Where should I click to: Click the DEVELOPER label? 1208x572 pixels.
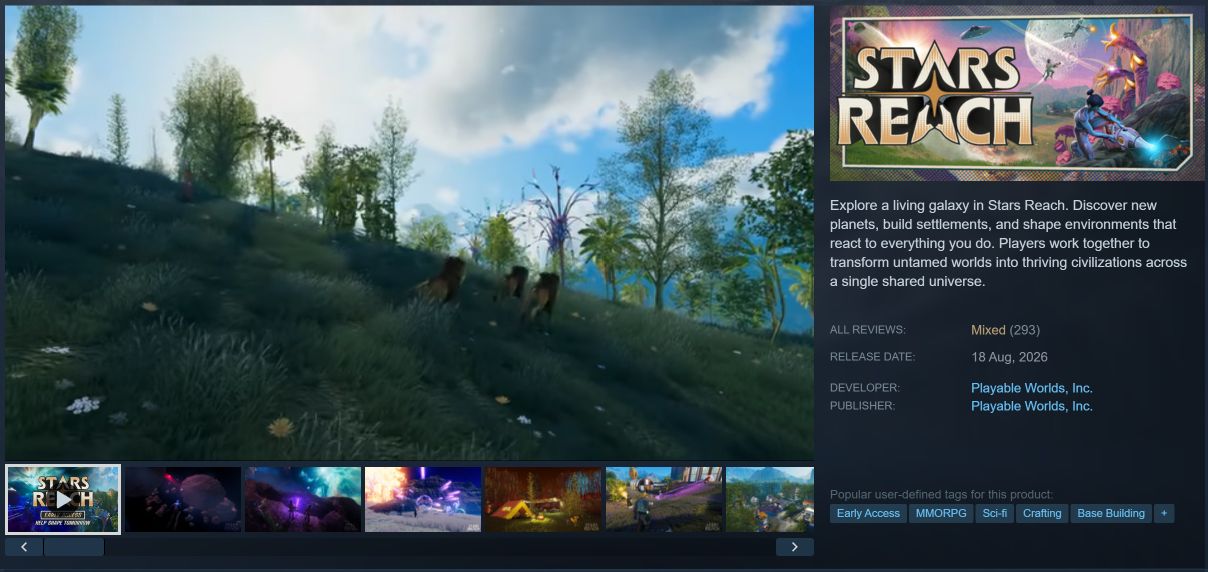point(865,388)
